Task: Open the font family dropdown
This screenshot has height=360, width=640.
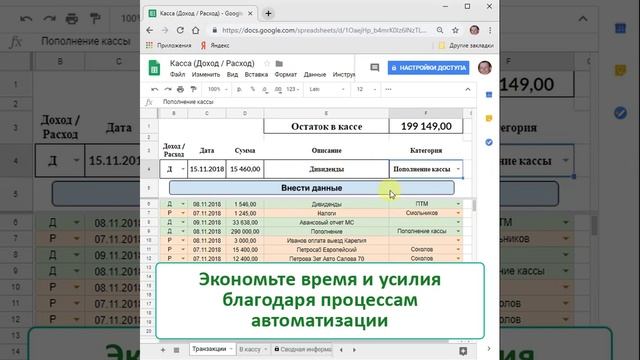Action: click(327, 89)
